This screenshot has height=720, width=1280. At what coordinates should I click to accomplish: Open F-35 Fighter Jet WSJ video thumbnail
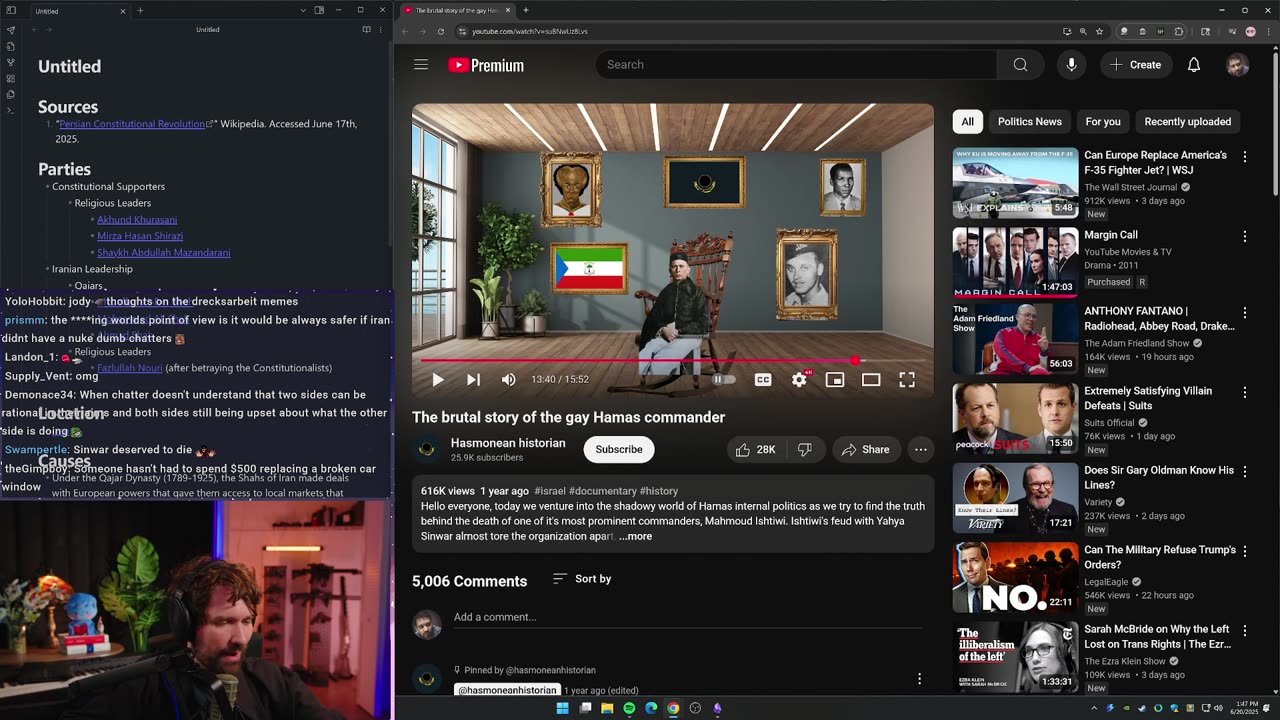(1015, 183)
